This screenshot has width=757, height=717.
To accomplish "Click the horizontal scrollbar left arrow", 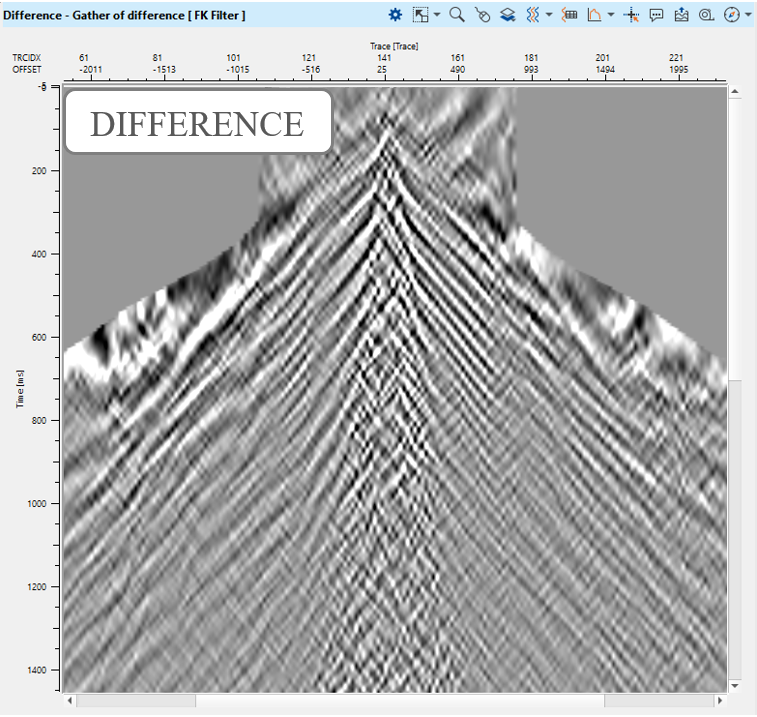I will 70,700.
